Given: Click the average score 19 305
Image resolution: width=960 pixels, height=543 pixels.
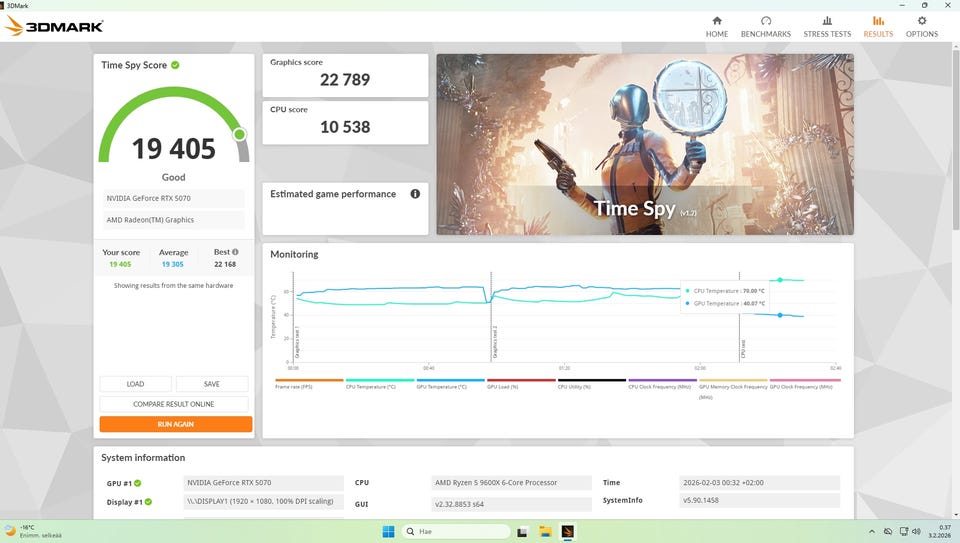Looking at the screenshot, I should pos(173,264).
